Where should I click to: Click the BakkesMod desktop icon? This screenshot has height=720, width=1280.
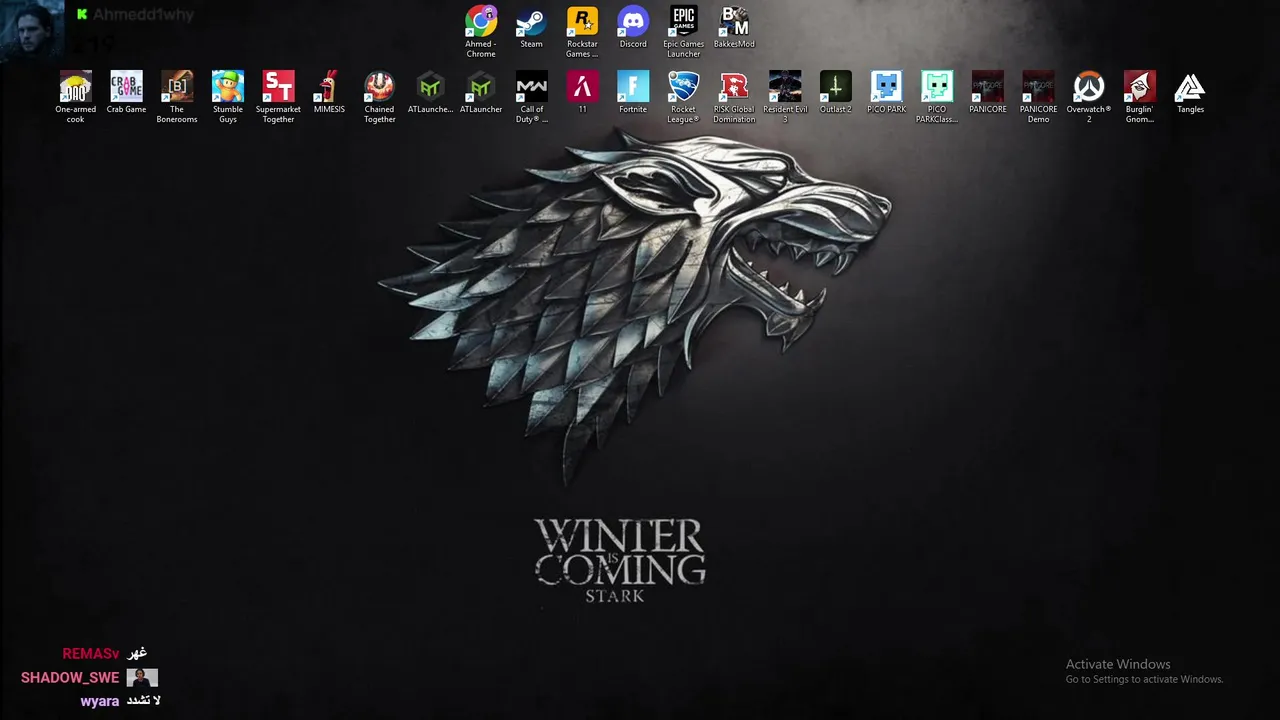click(734, 28)
